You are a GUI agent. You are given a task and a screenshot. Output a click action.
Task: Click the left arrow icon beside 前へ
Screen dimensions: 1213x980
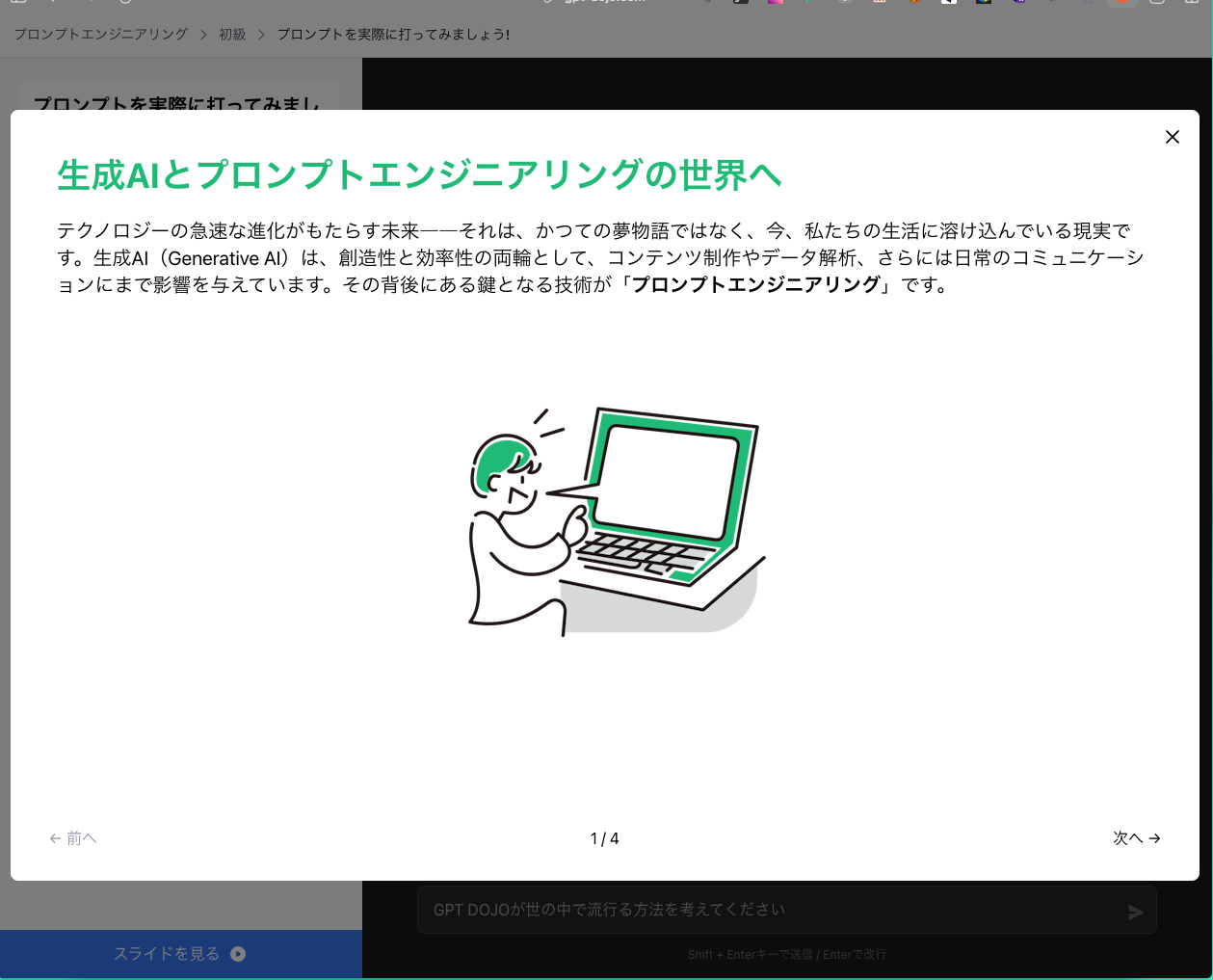56,838
